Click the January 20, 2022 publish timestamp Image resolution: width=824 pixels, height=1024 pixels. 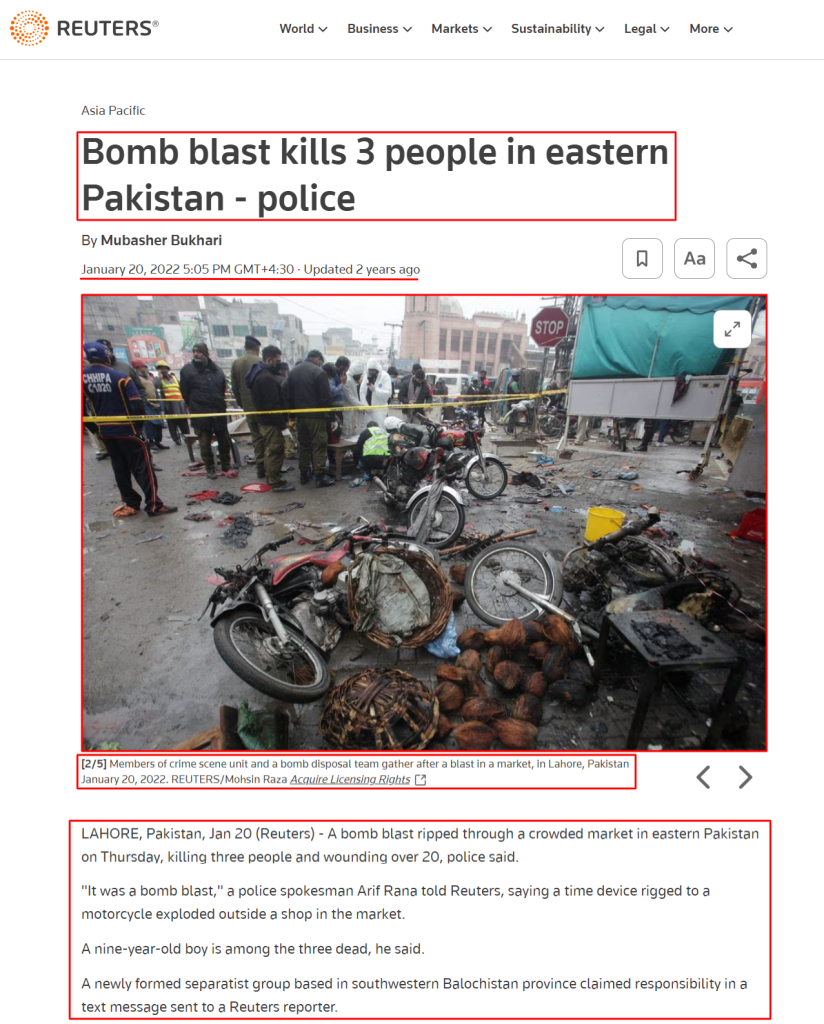[x=187, y=269]
